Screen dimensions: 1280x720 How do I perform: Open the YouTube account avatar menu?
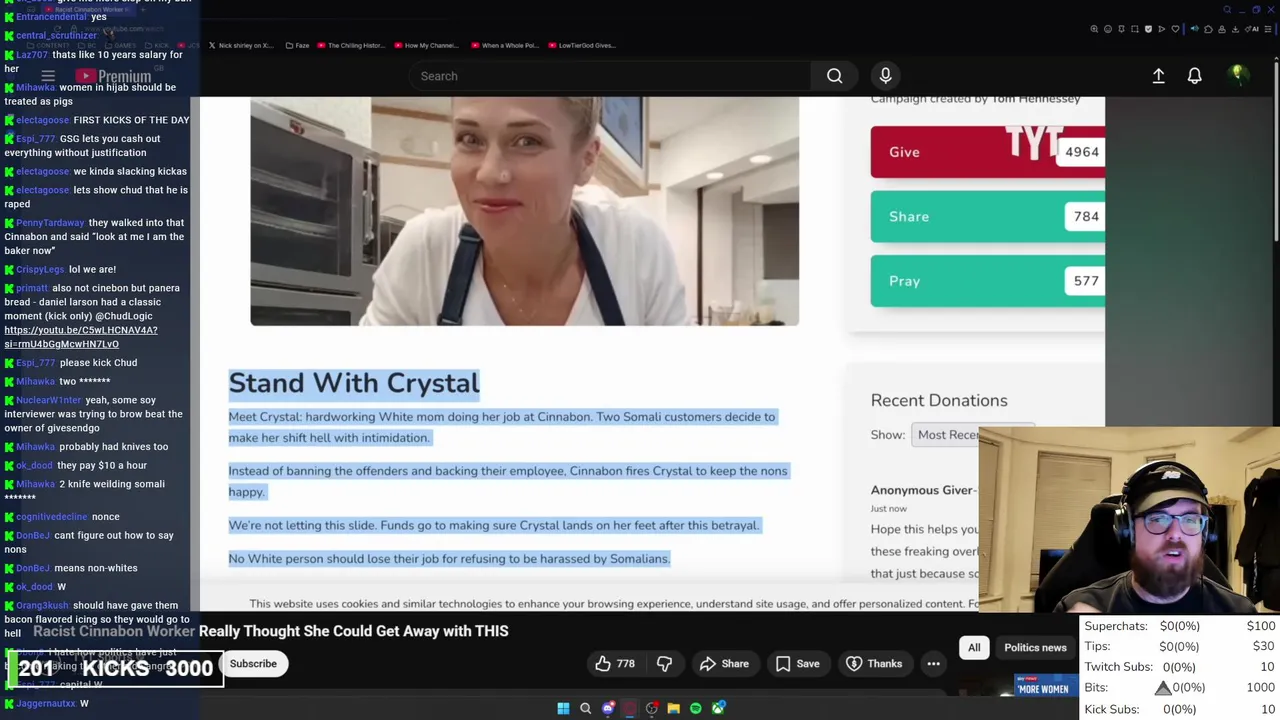coord(1237,75)
